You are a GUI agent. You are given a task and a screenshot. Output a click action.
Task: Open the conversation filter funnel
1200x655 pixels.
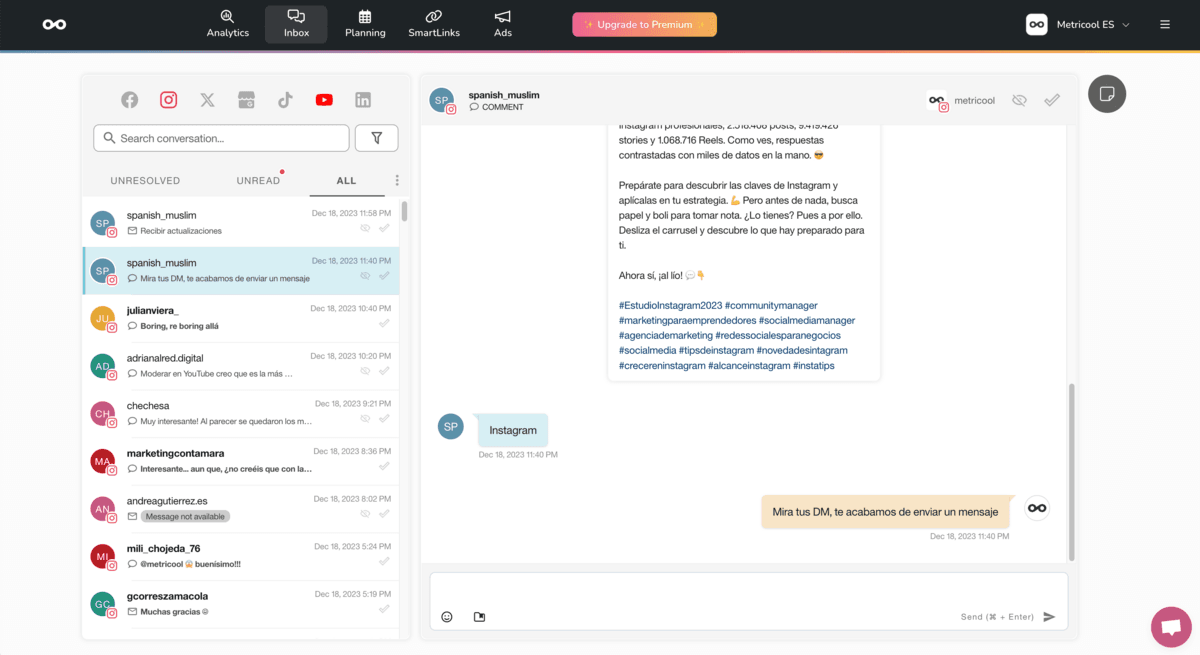(x=376, y=137)
